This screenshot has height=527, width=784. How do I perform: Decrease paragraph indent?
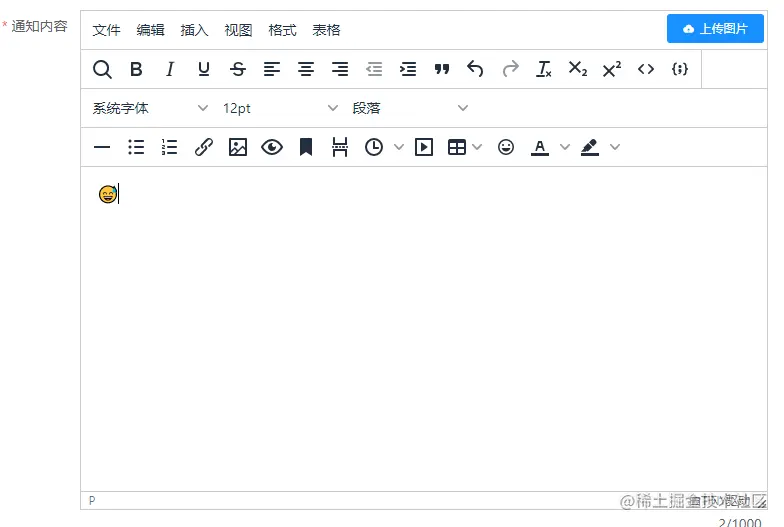[374, 69]
